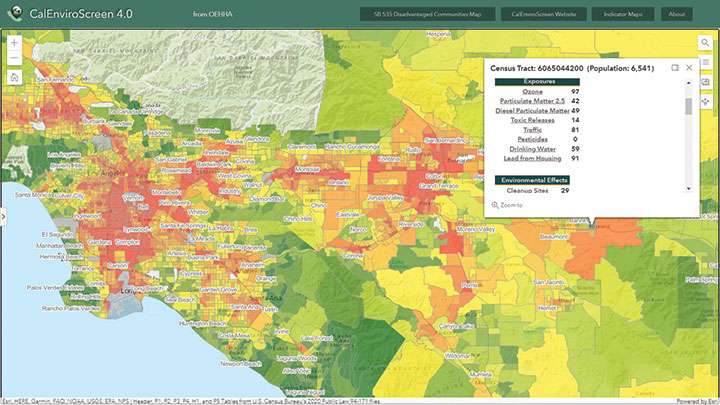Click the Traffic indicator link
The height and width of the screenshot is (405, 720).
(x=532, y=129)
